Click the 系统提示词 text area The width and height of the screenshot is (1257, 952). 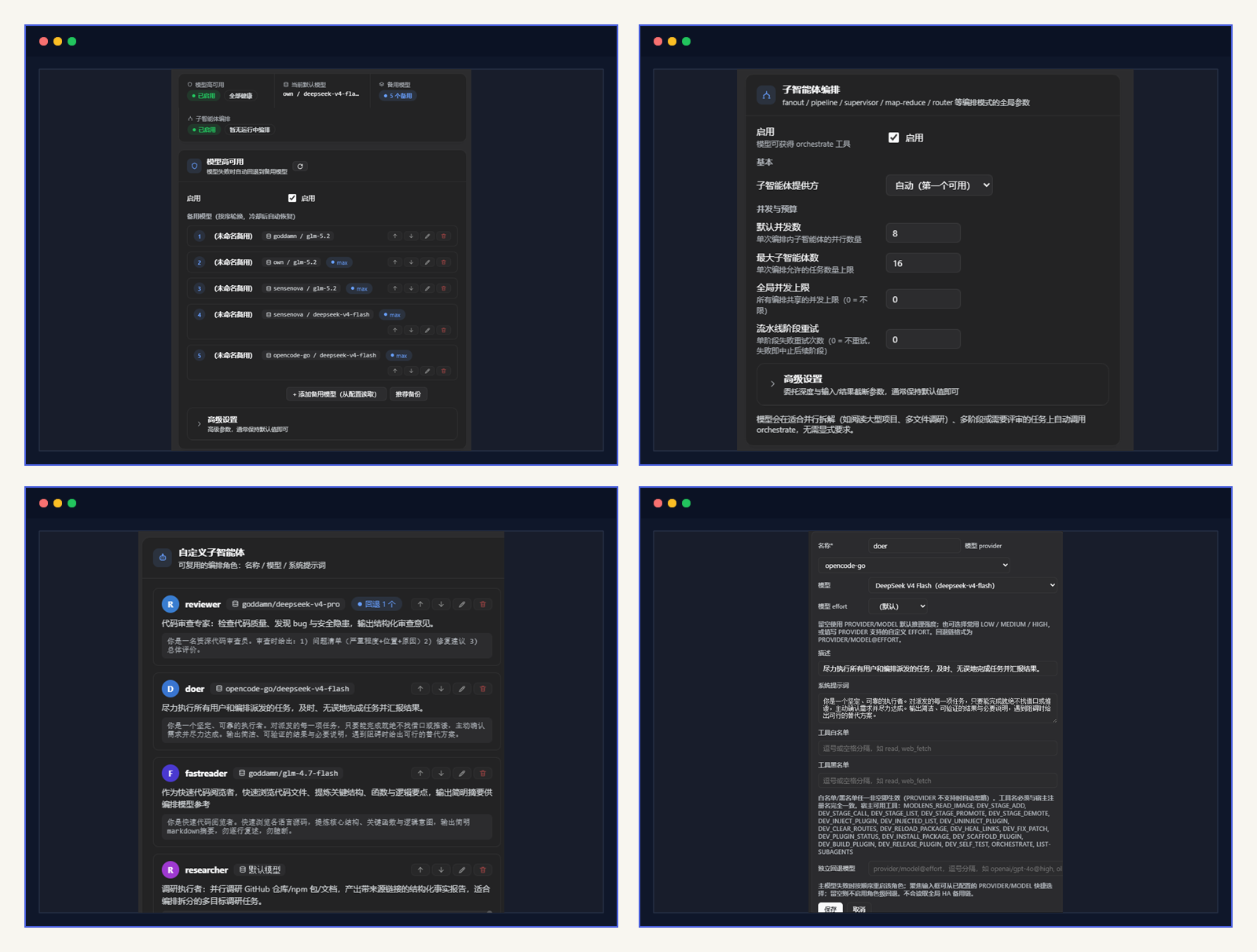937,709
